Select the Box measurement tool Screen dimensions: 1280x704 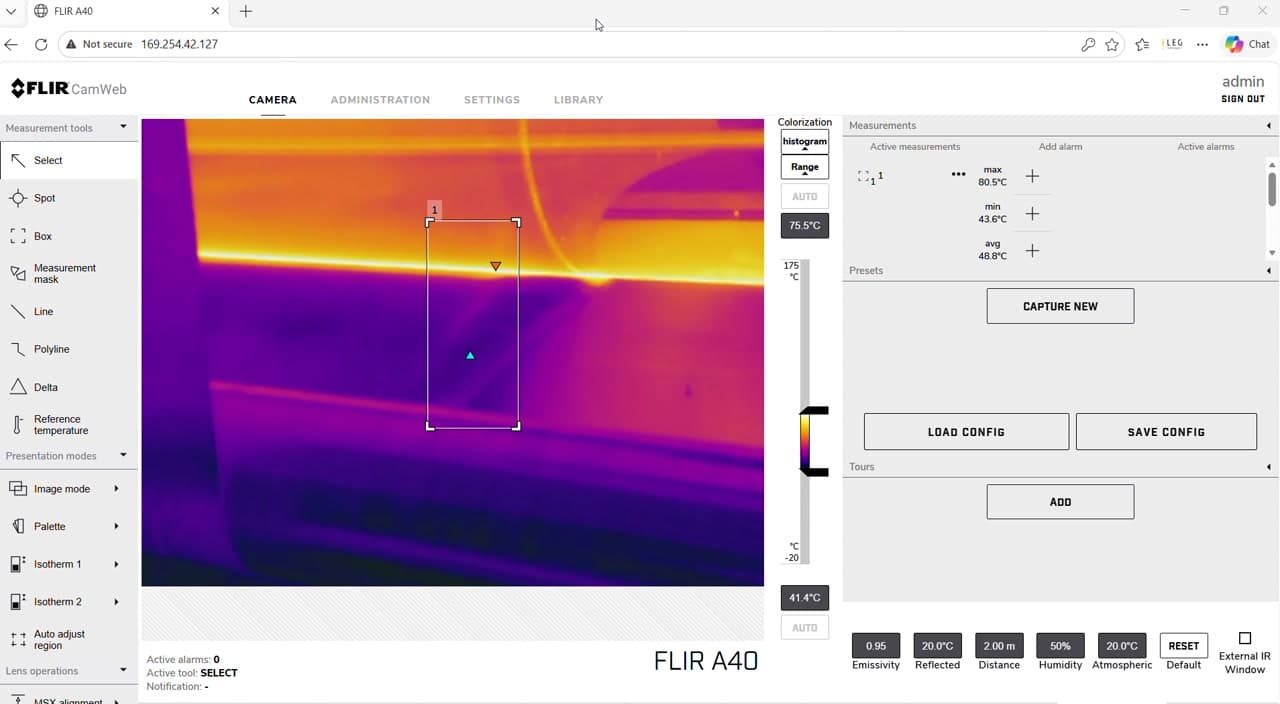coord(42,236)
